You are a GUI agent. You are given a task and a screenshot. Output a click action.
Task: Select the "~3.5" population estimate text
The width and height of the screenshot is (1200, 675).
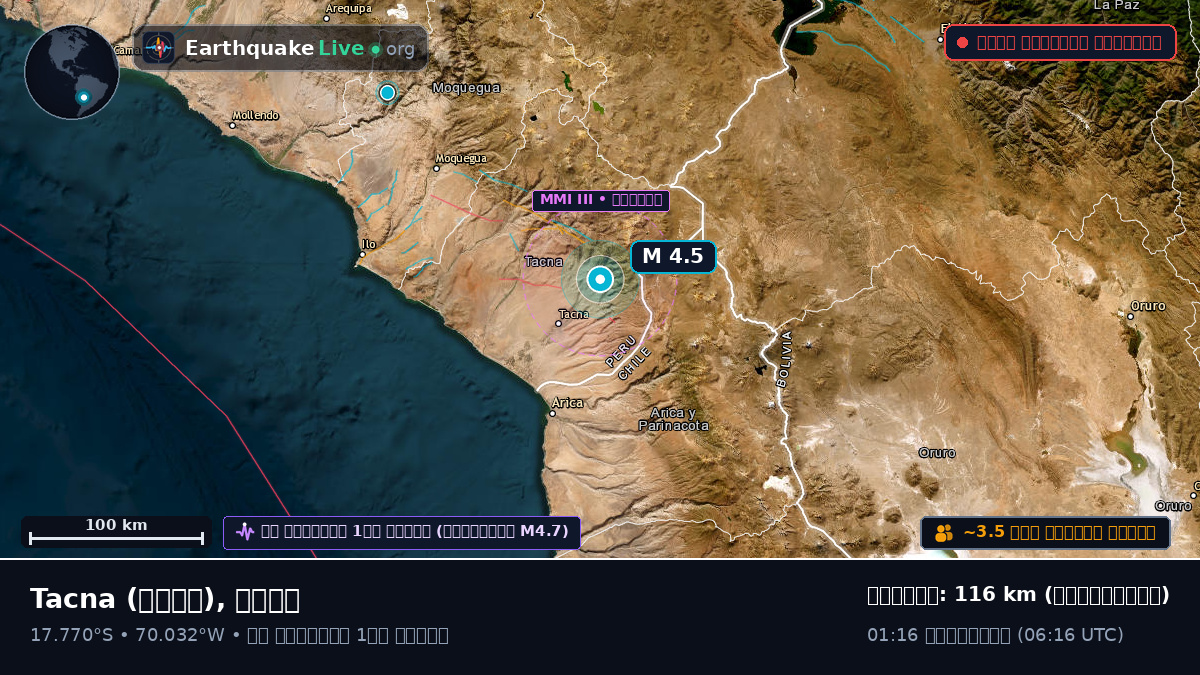click(x=983, y=532)
